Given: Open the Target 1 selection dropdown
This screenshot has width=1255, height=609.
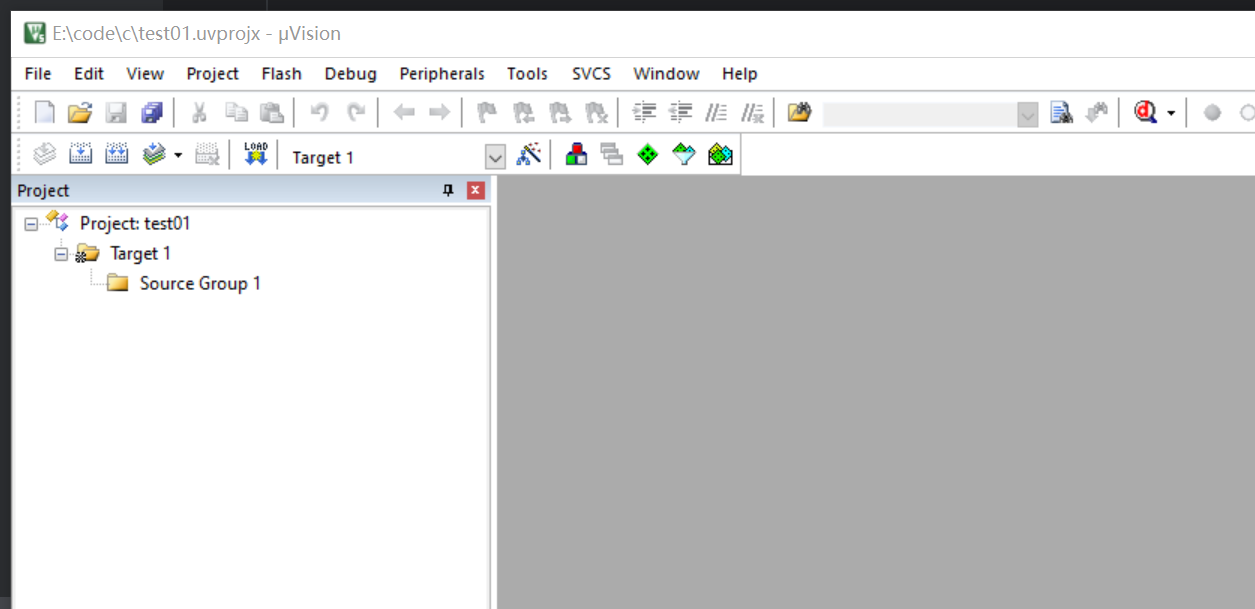Looking at the screenshot, I should [x=495, y=157].
